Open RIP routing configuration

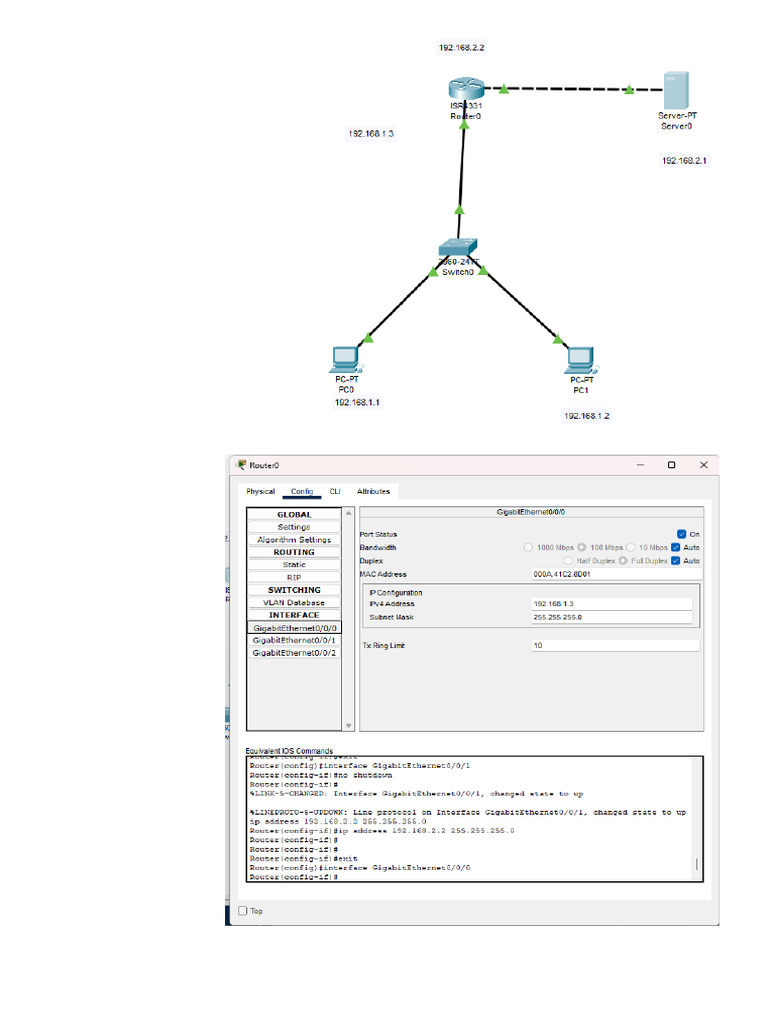tap(294, 577)
